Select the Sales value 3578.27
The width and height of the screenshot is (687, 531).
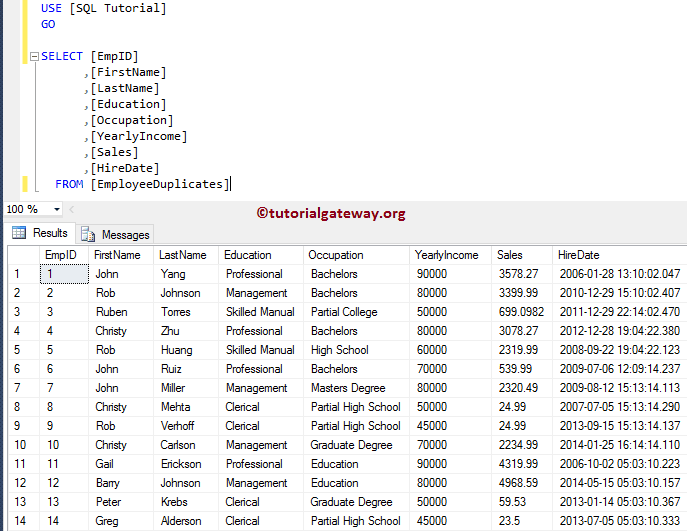(522, 274)
